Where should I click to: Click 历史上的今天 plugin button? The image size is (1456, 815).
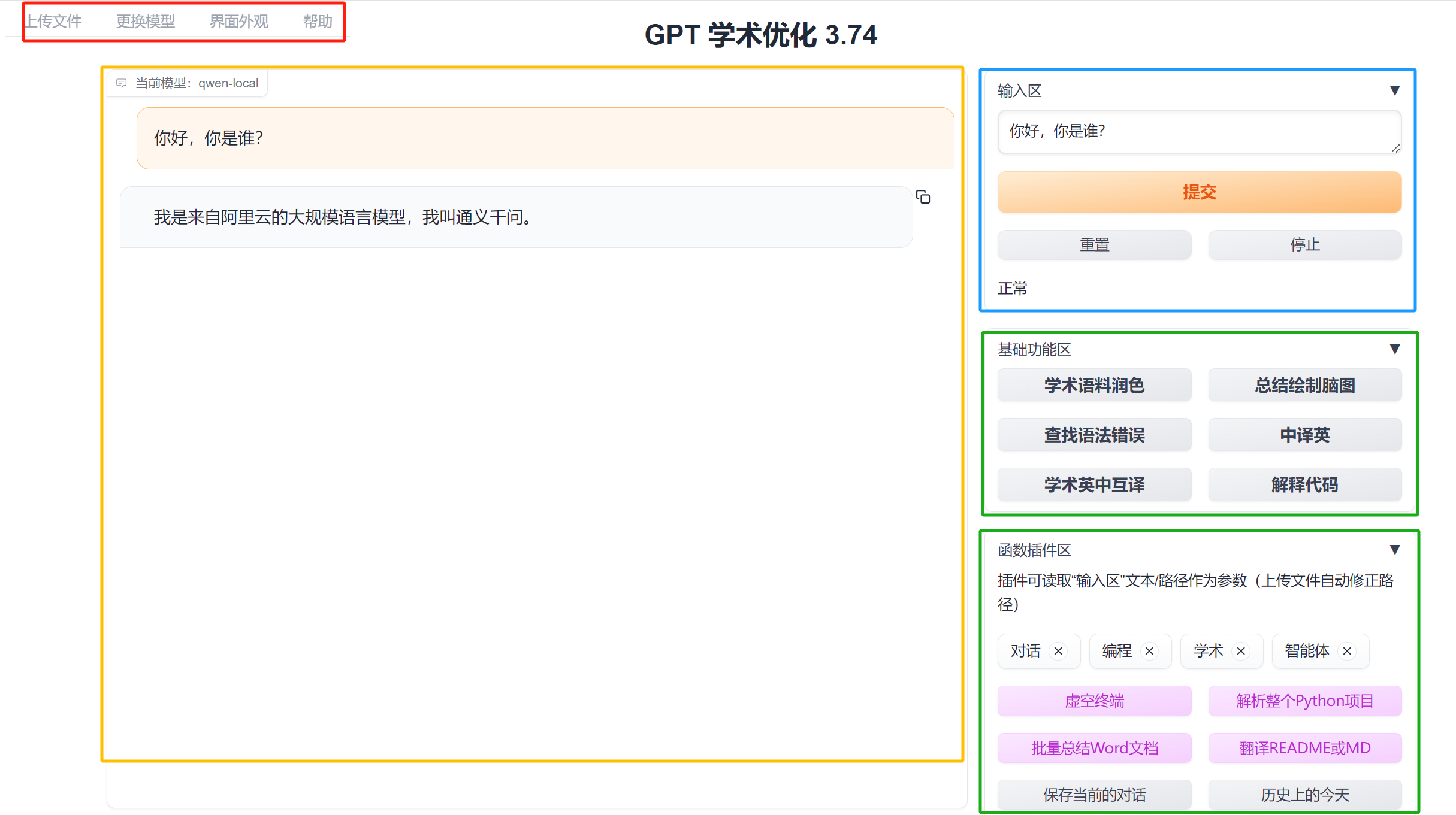(1305, 795)
